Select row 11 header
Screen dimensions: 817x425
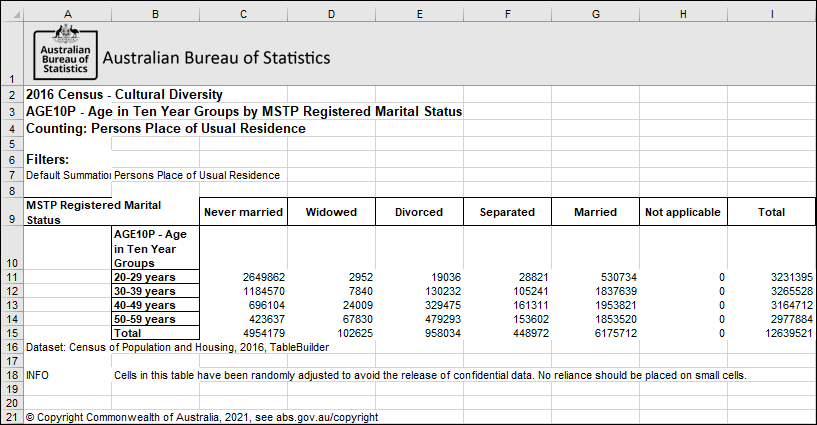[x=12, y=277]
